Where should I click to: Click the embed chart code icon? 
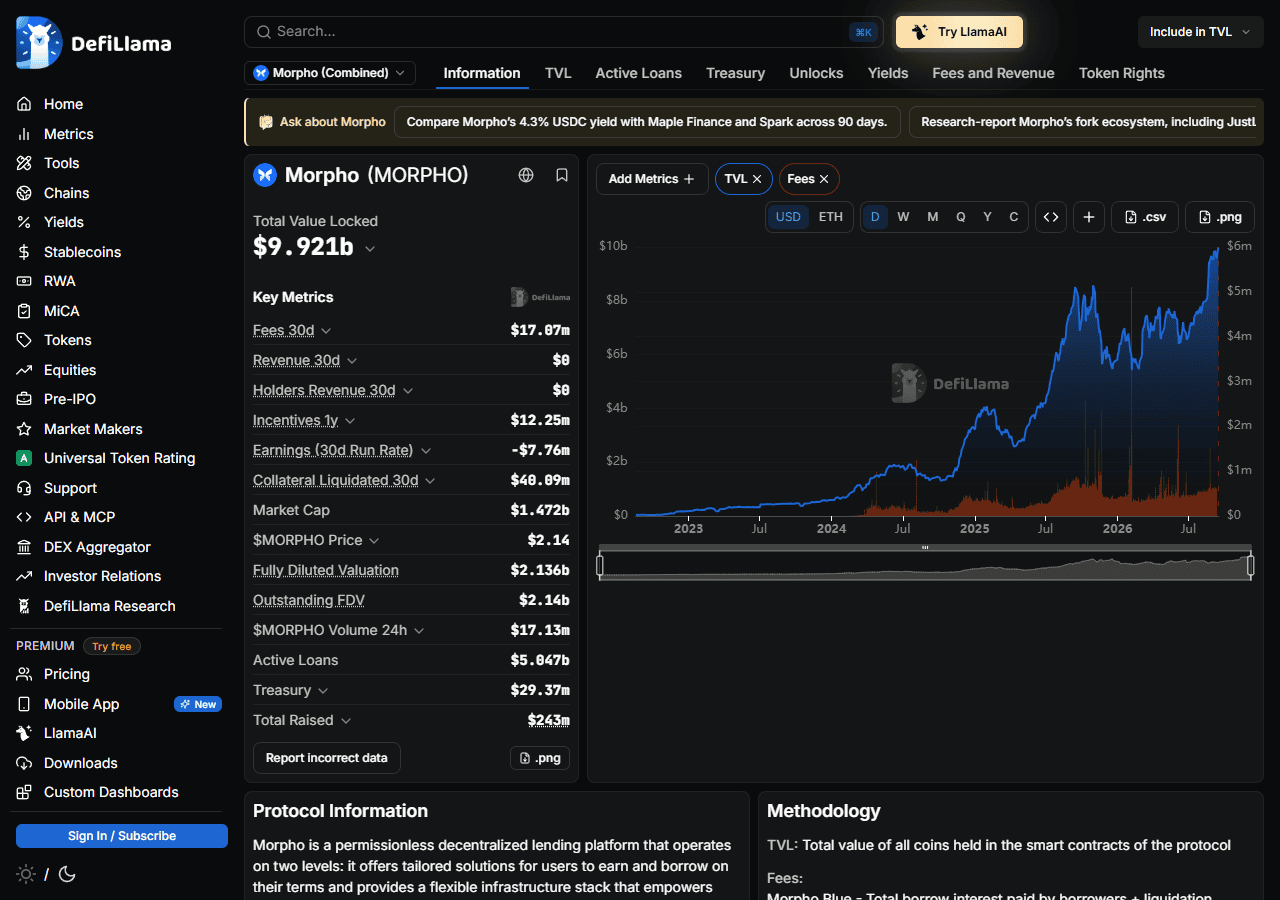(1050, 217)
